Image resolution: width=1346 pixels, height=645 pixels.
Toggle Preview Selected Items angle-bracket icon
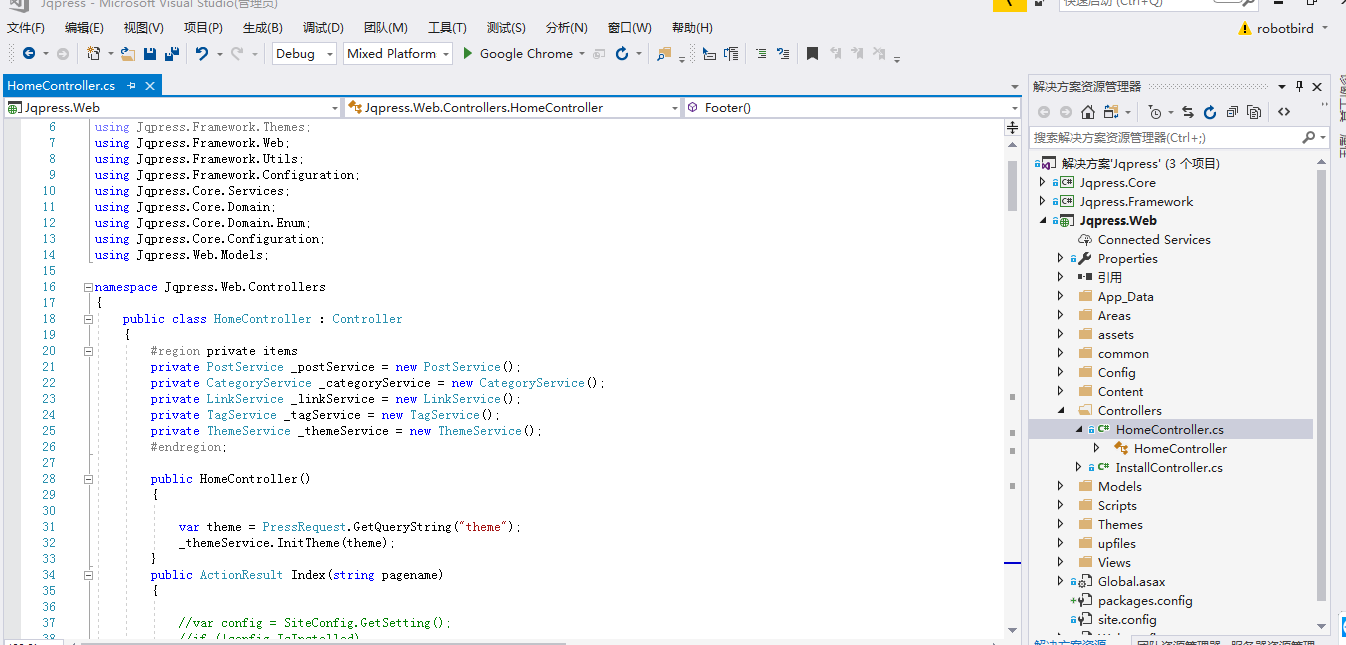(1284, 112)
